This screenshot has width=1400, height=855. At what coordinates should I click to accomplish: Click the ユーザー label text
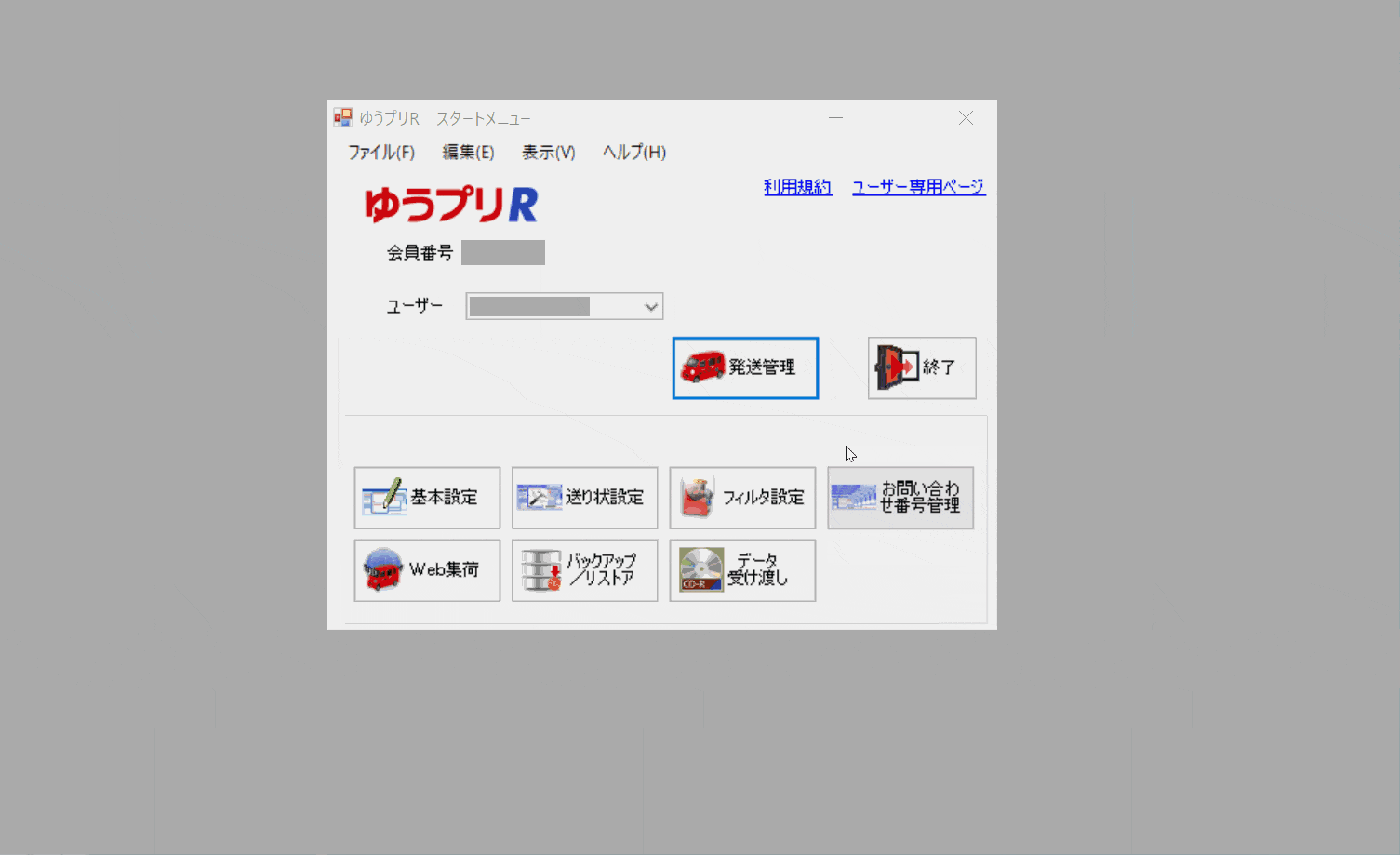pyautogui.click(x=414, y=306)
